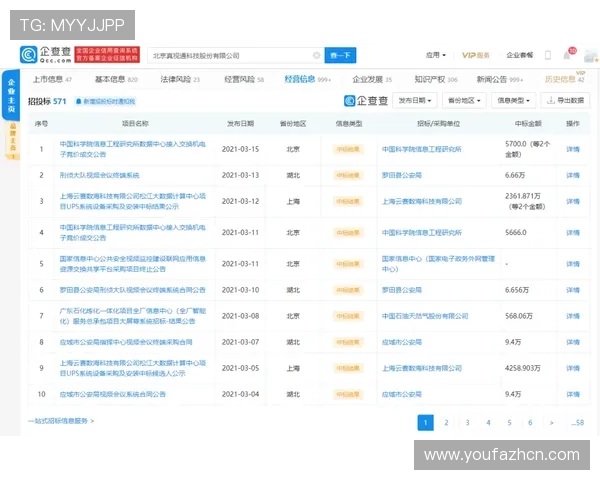Open the user avatar in the header
Viewport: 600px width, 480px height.
tap(591, 56)
